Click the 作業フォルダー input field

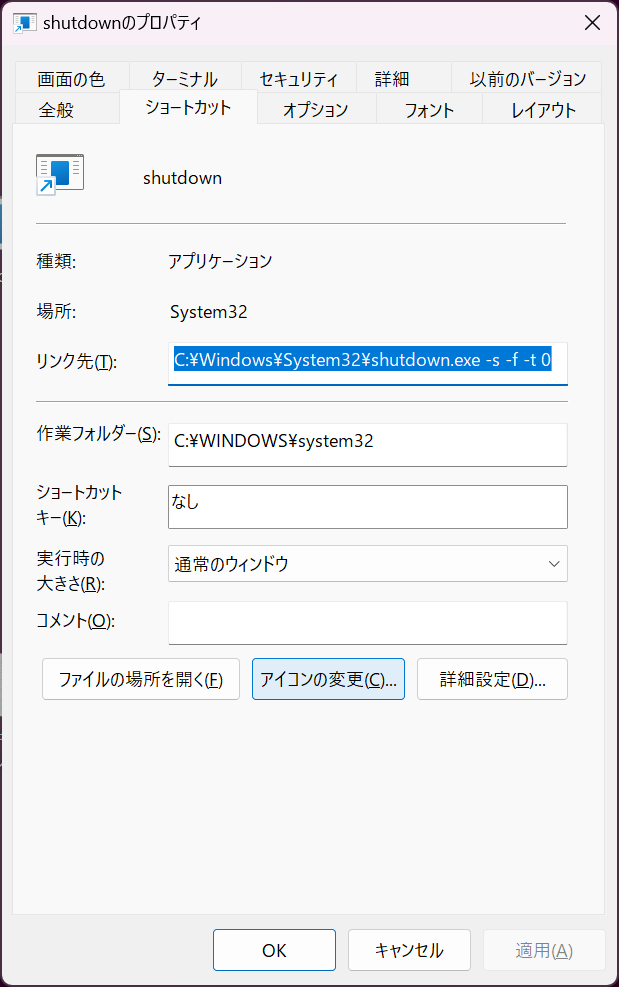coord(368,444)
